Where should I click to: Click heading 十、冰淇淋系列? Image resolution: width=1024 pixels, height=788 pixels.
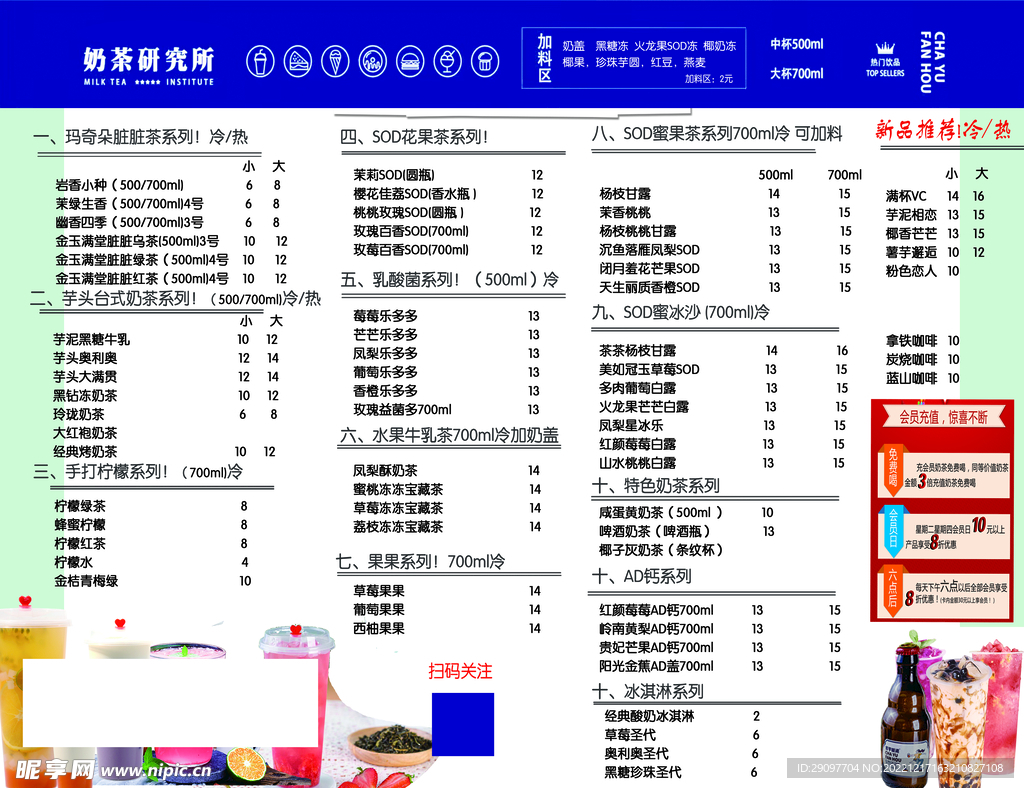648,692
